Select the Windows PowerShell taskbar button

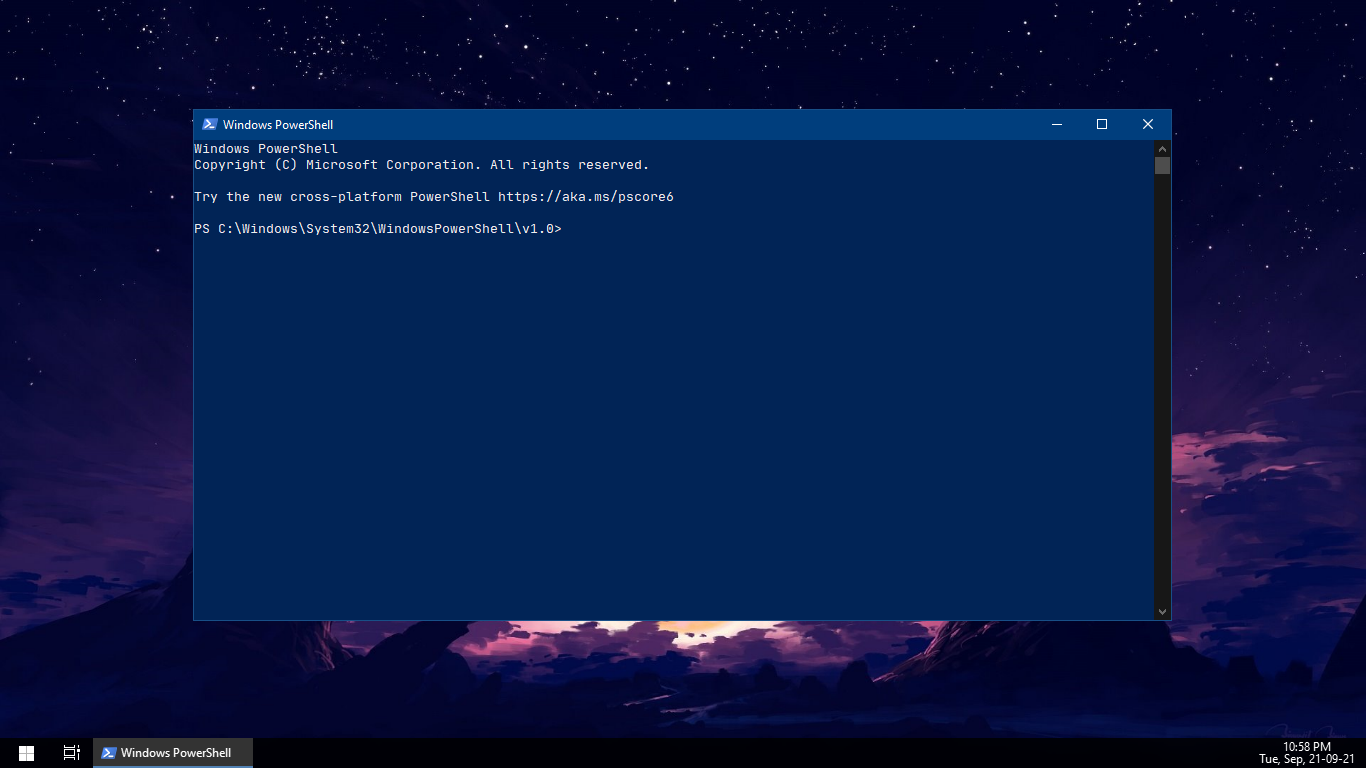(x=173, y=753)
